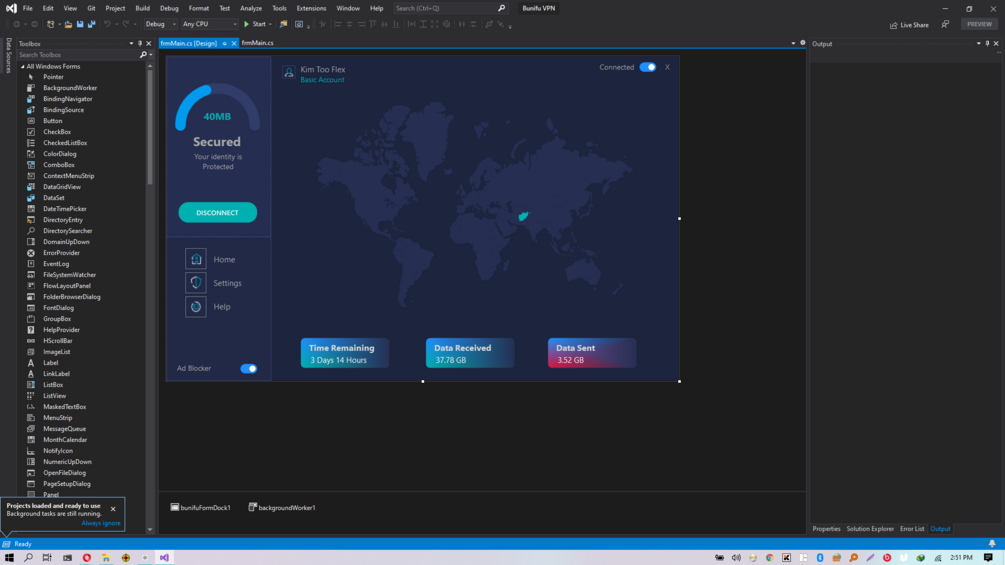Click the Help icon in VPN sidebar

point(196,306)
